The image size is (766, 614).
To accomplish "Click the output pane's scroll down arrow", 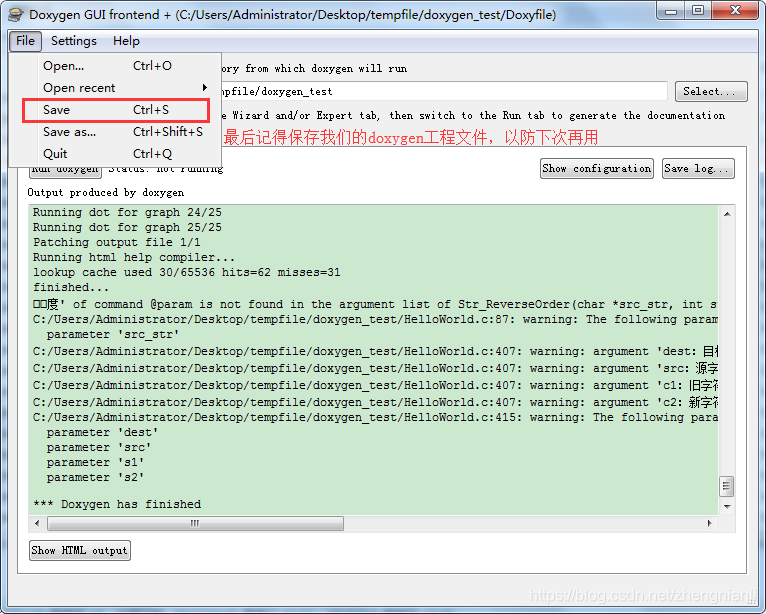I will [x=727, y=507].
